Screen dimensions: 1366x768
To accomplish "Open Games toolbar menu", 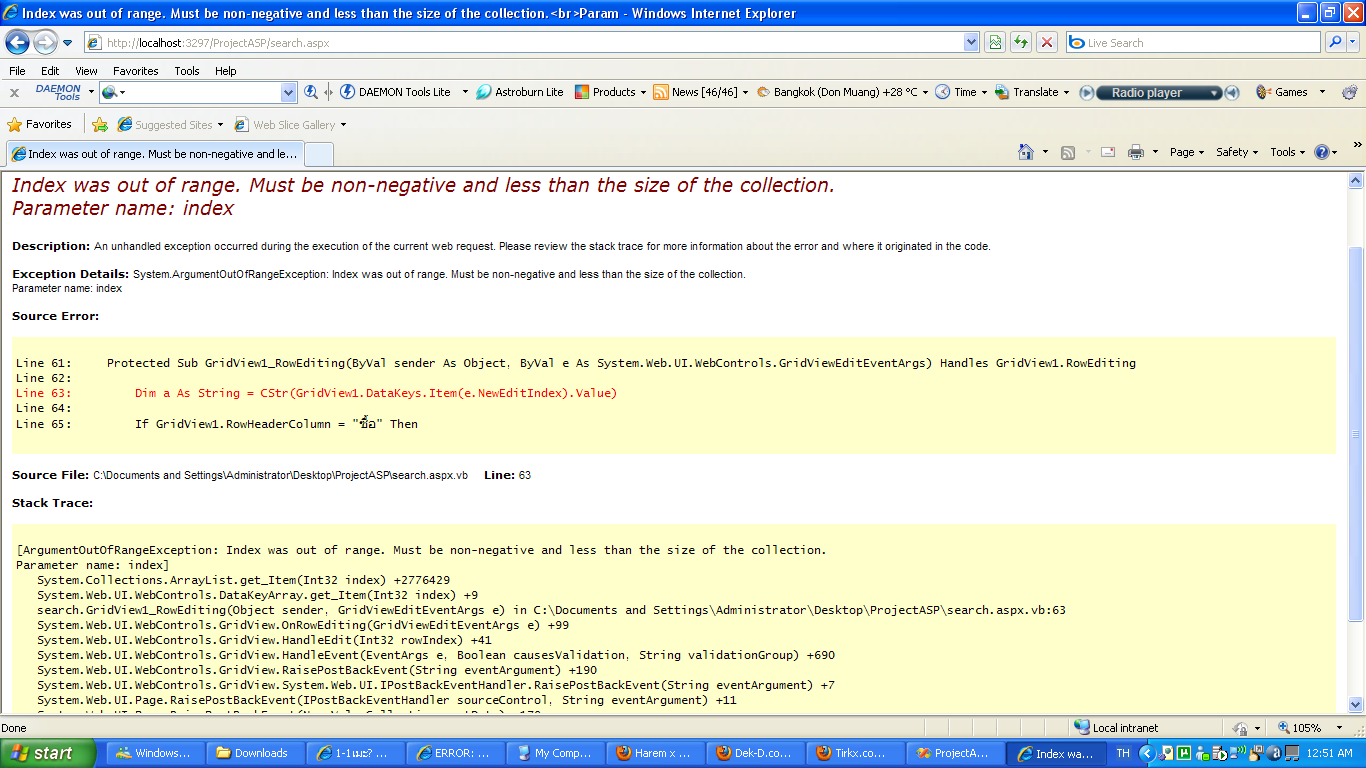I will tap(1290, 92).
